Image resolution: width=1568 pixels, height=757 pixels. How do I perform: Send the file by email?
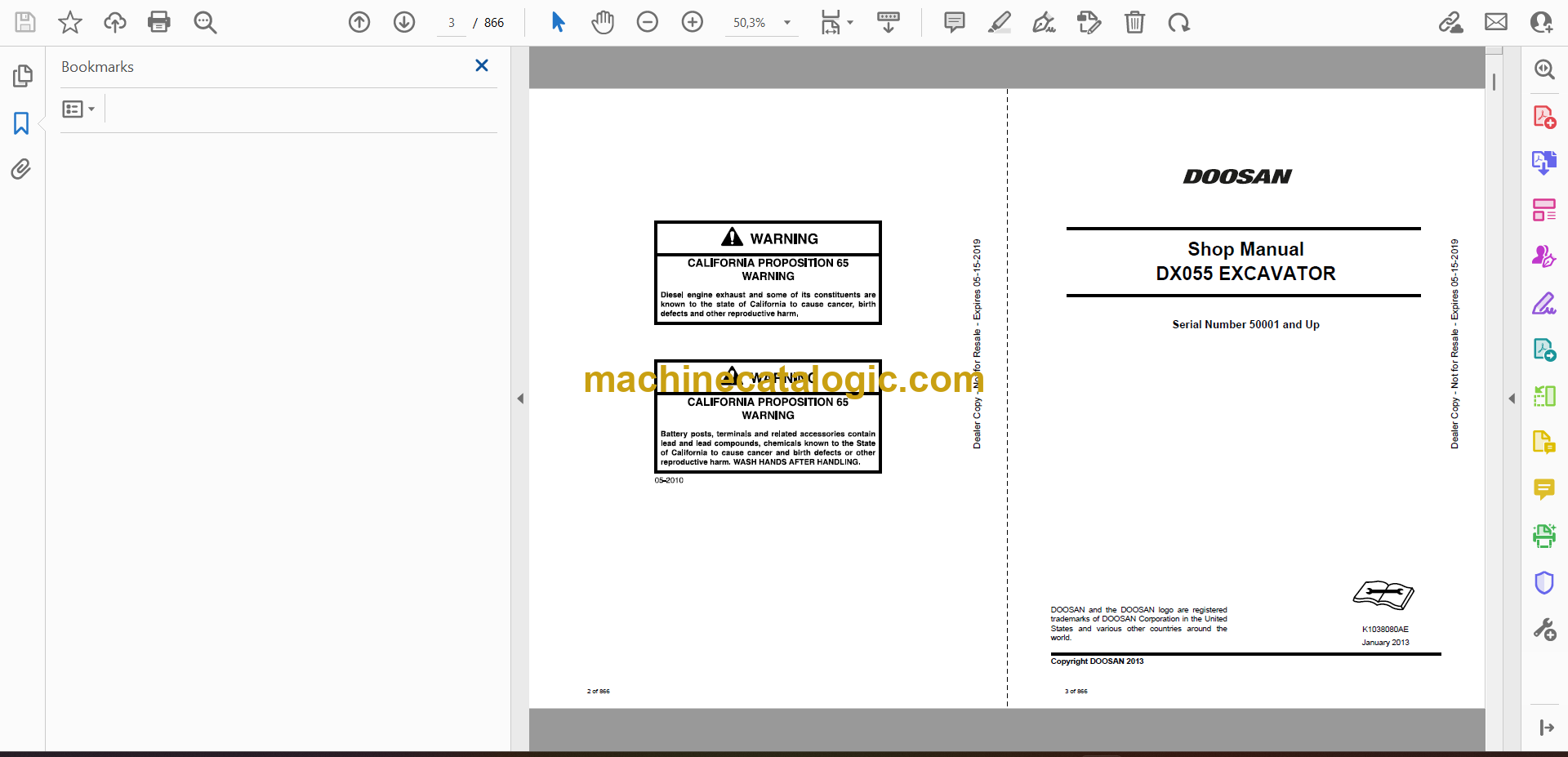(1496, 22)
